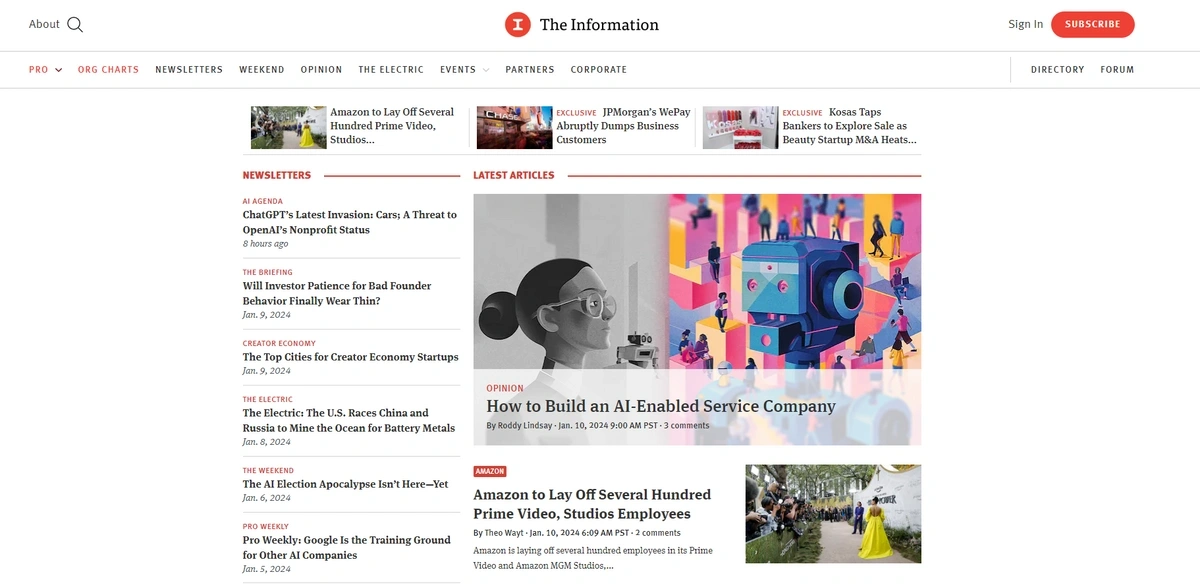
Task: Select the PARTNERS menu item
Action: 530,69
